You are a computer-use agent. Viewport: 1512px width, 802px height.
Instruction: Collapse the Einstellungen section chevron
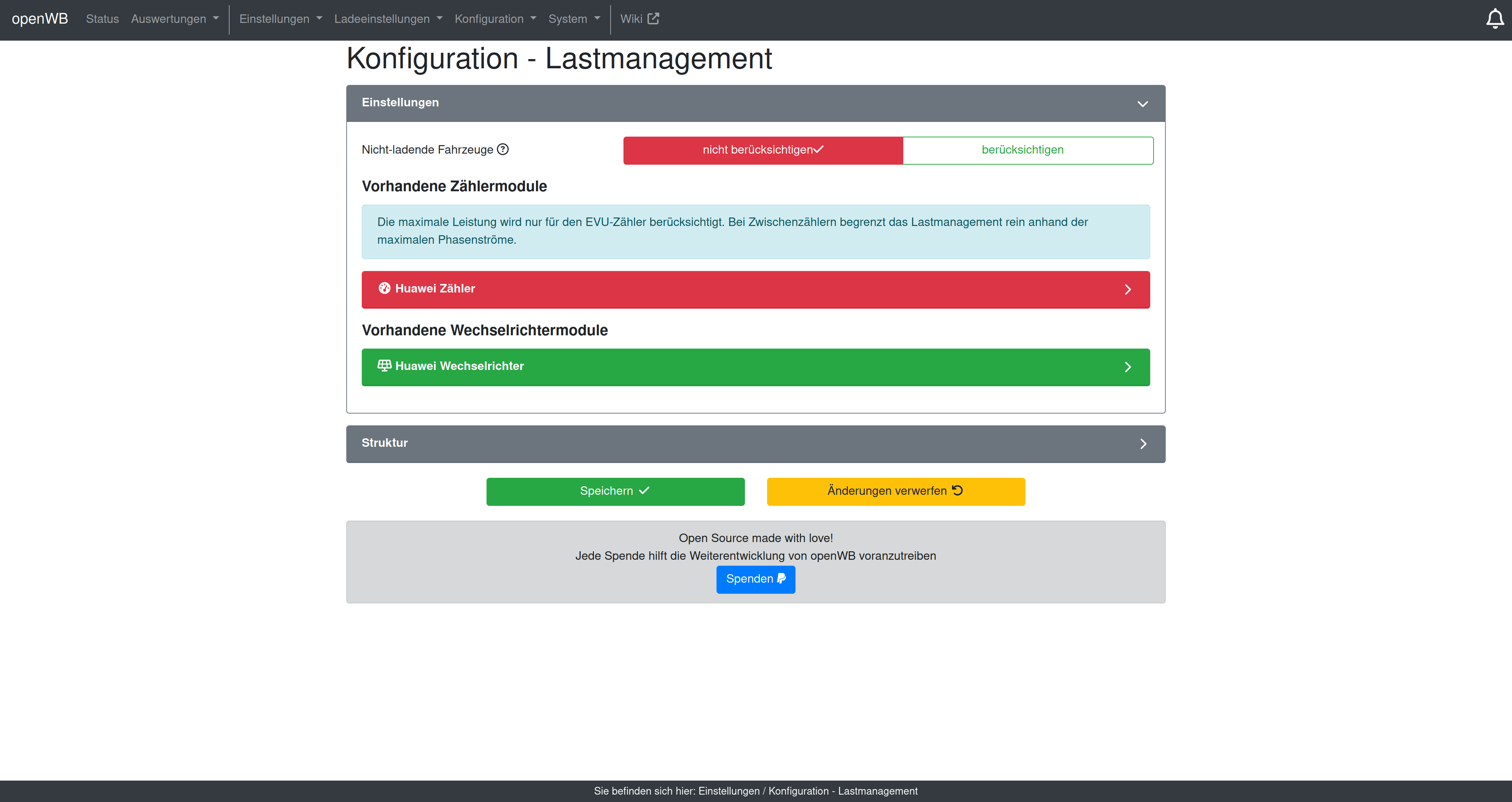click(1142, 104)
